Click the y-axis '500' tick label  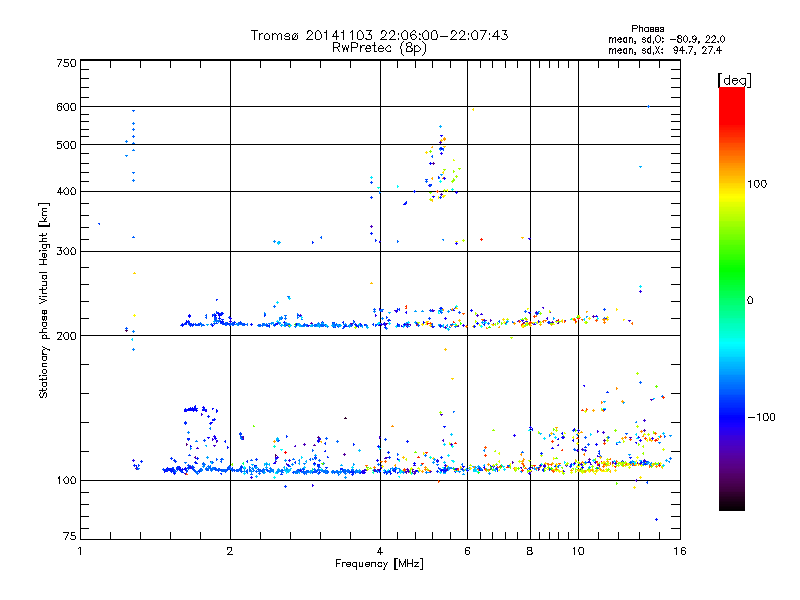tap(66, 145)
